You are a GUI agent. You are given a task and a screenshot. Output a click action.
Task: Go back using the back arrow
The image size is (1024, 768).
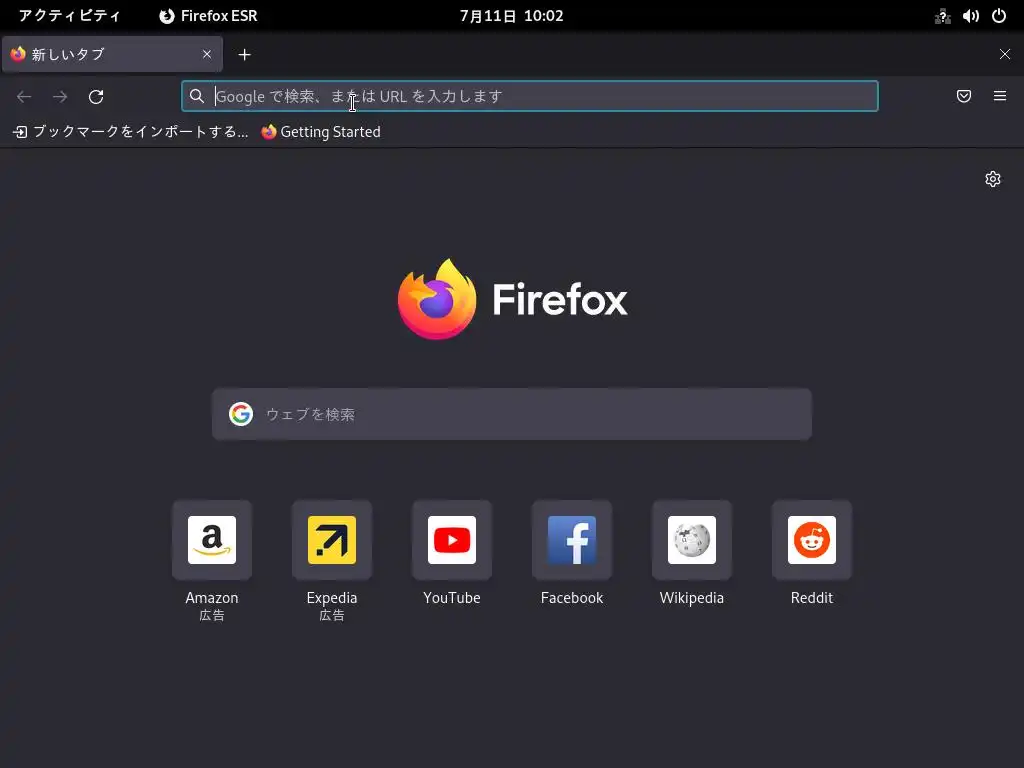coord(24,97)
